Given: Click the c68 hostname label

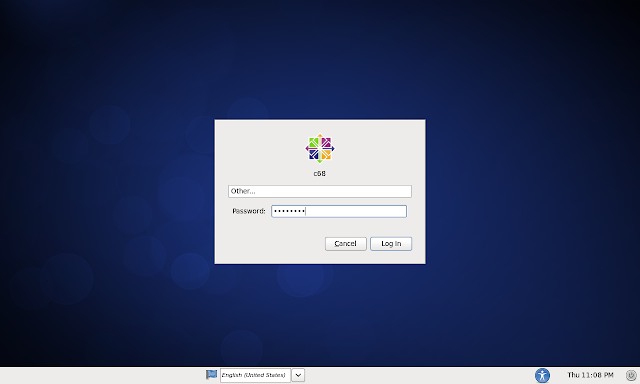Looking at the screenshot, I should [320, 173].
